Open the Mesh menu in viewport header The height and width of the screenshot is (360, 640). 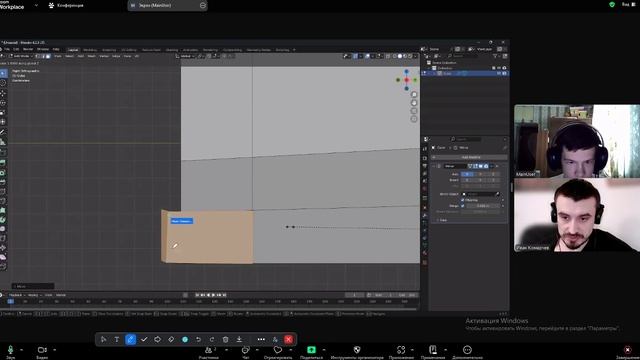(92, 56)
